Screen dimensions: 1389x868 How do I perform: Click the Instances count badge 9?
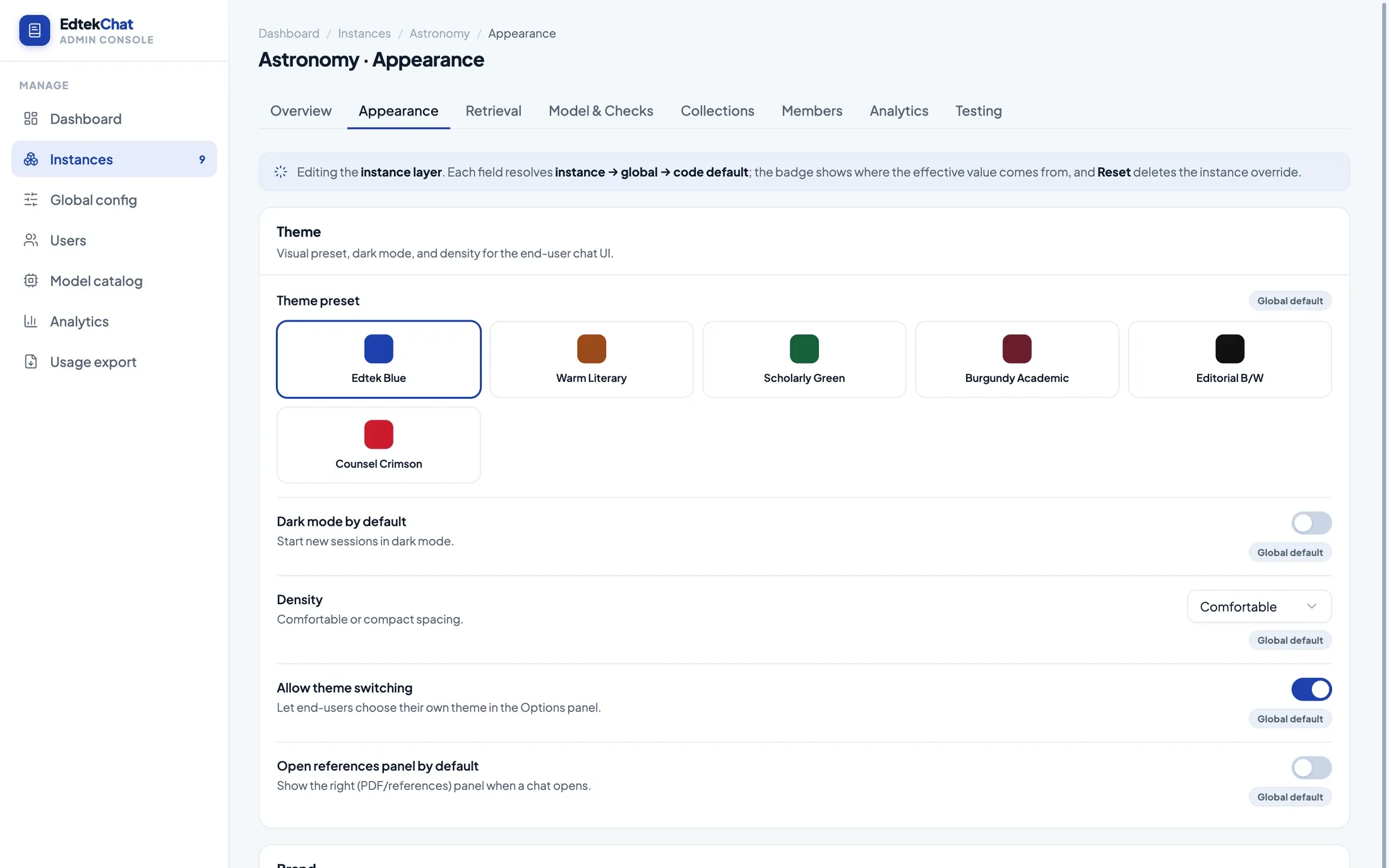(202, 159)
